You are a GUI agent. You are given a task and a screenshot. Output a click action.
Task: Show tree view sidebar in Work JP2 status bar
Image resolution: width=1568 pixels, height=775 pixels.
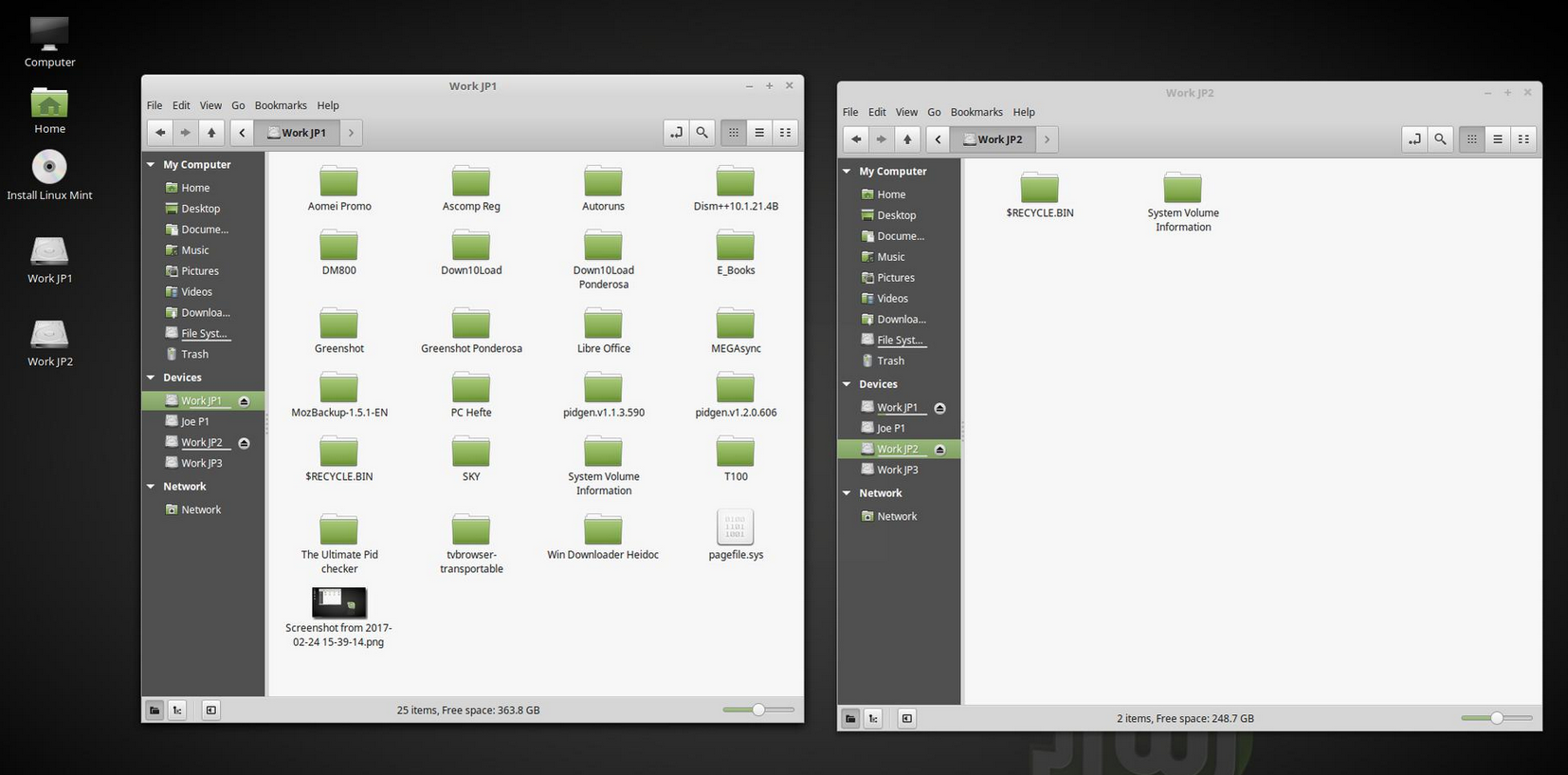tap(873, 718)
